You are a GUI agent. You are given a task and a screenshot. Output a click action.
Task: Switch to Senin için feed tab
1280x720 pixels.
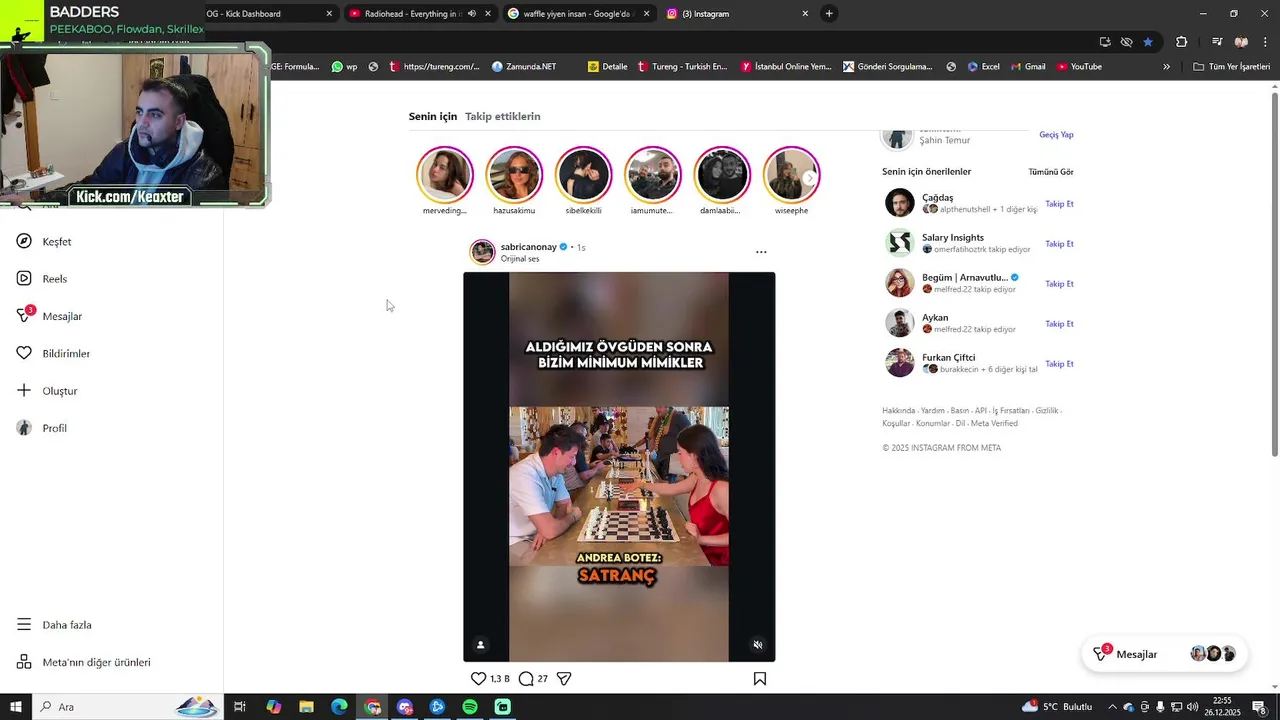433,116
